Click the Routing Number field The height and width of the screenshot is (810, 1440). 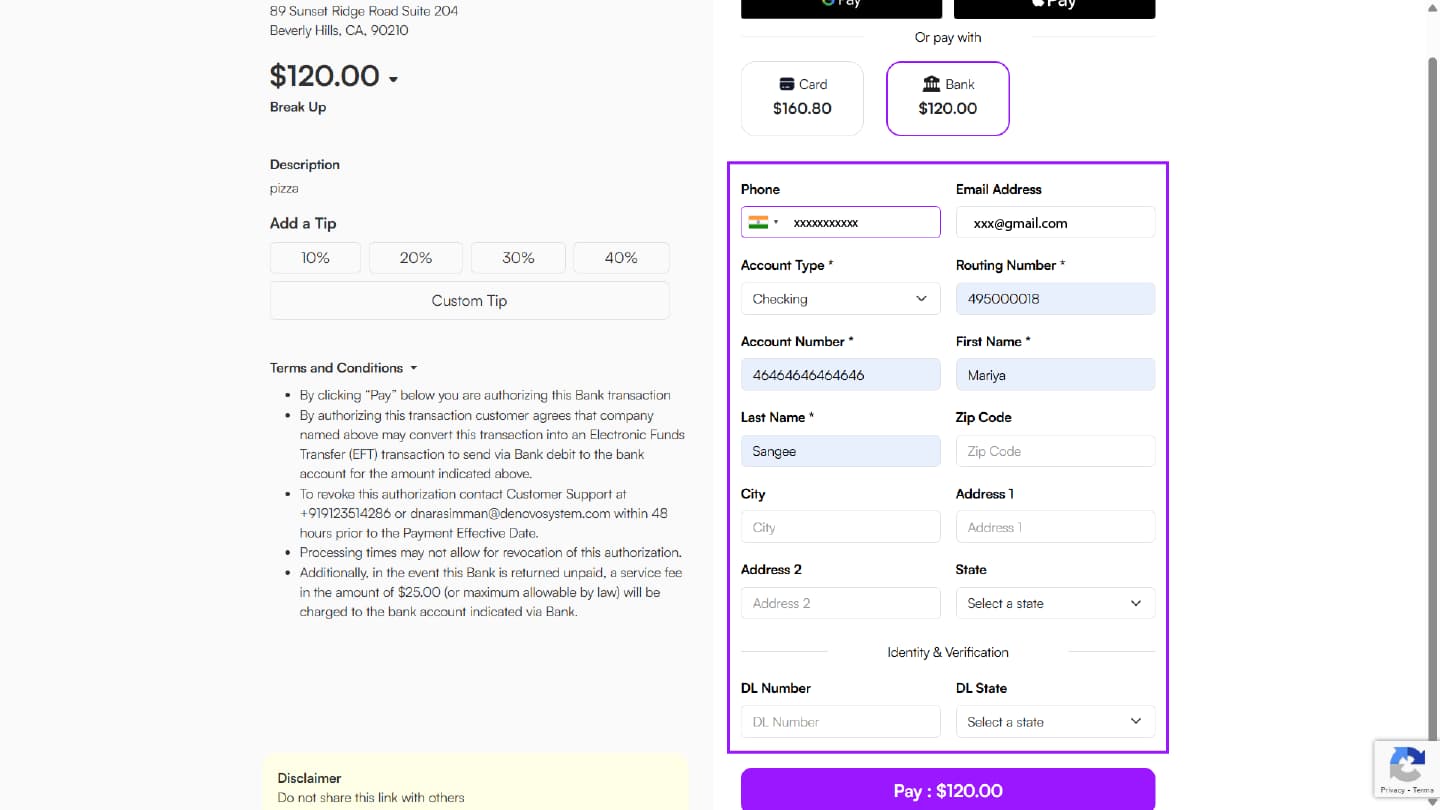pyautogui.click(x=1055, y=299)
